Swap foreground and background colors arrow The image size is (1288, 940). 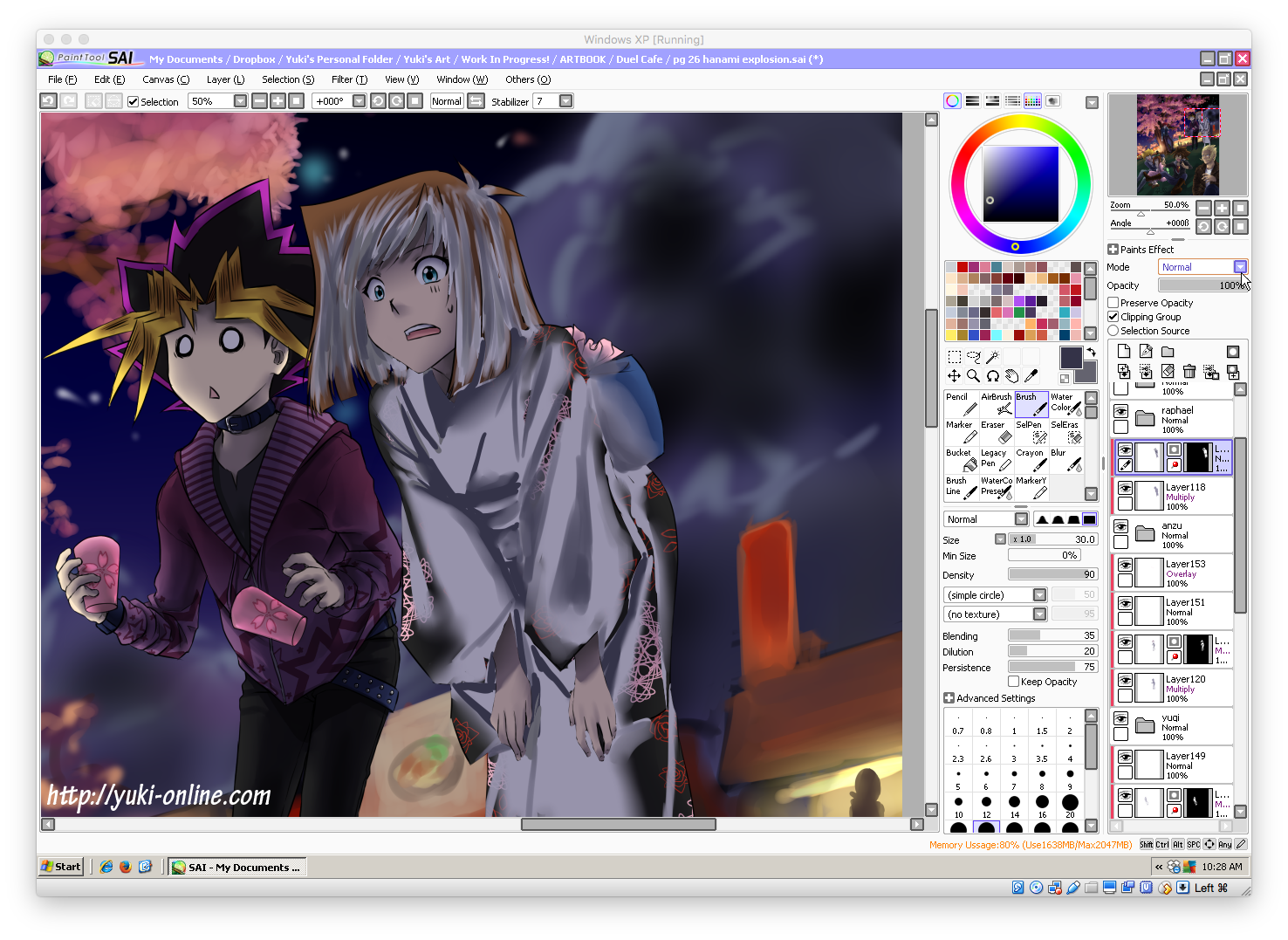pyautogui.click(x=1091, y=352)
